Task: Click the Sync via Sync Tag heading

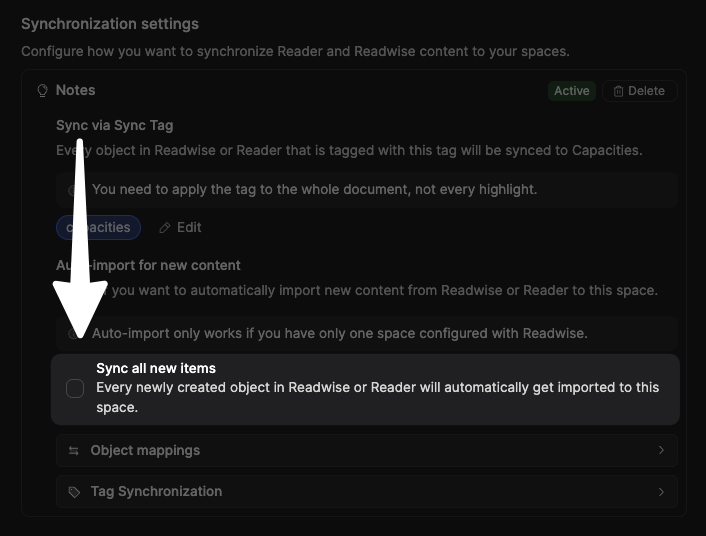Action: tap(114, 125)
